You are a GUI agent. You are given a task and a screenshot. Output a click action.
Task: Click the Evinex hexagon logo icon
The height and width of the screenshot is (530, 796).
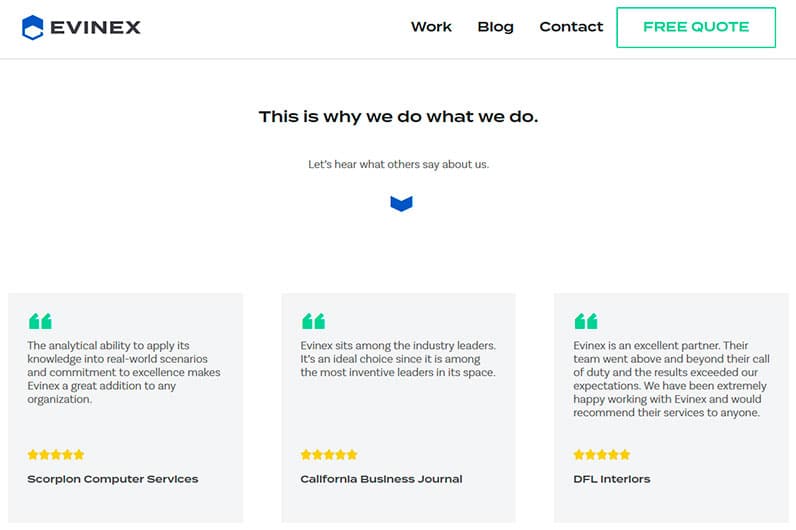(x=33, y=27)
